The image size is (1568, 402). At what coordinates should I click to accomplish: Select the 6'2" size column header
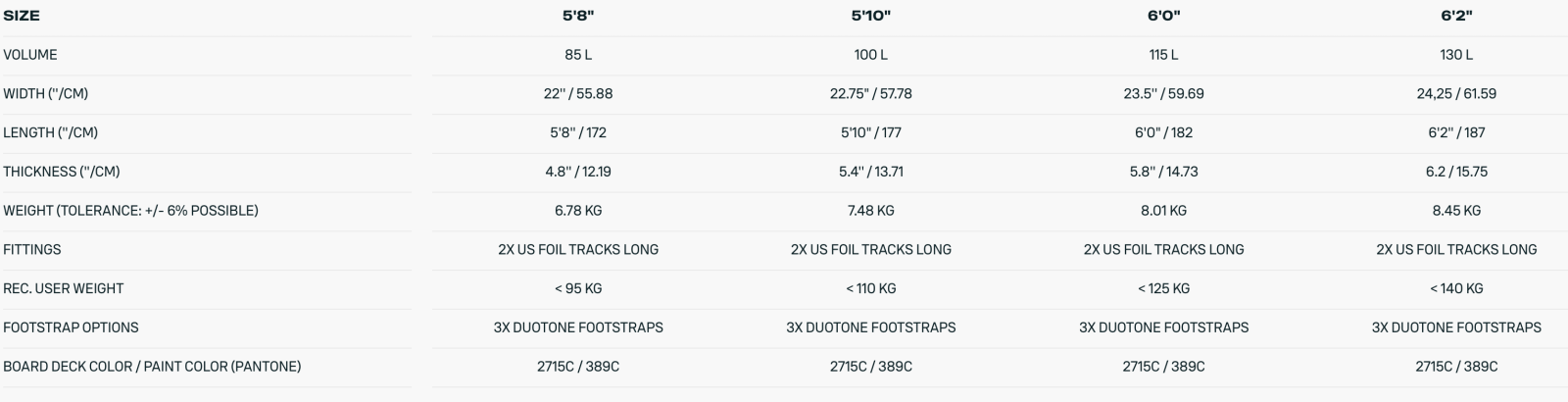[1456, 16]
